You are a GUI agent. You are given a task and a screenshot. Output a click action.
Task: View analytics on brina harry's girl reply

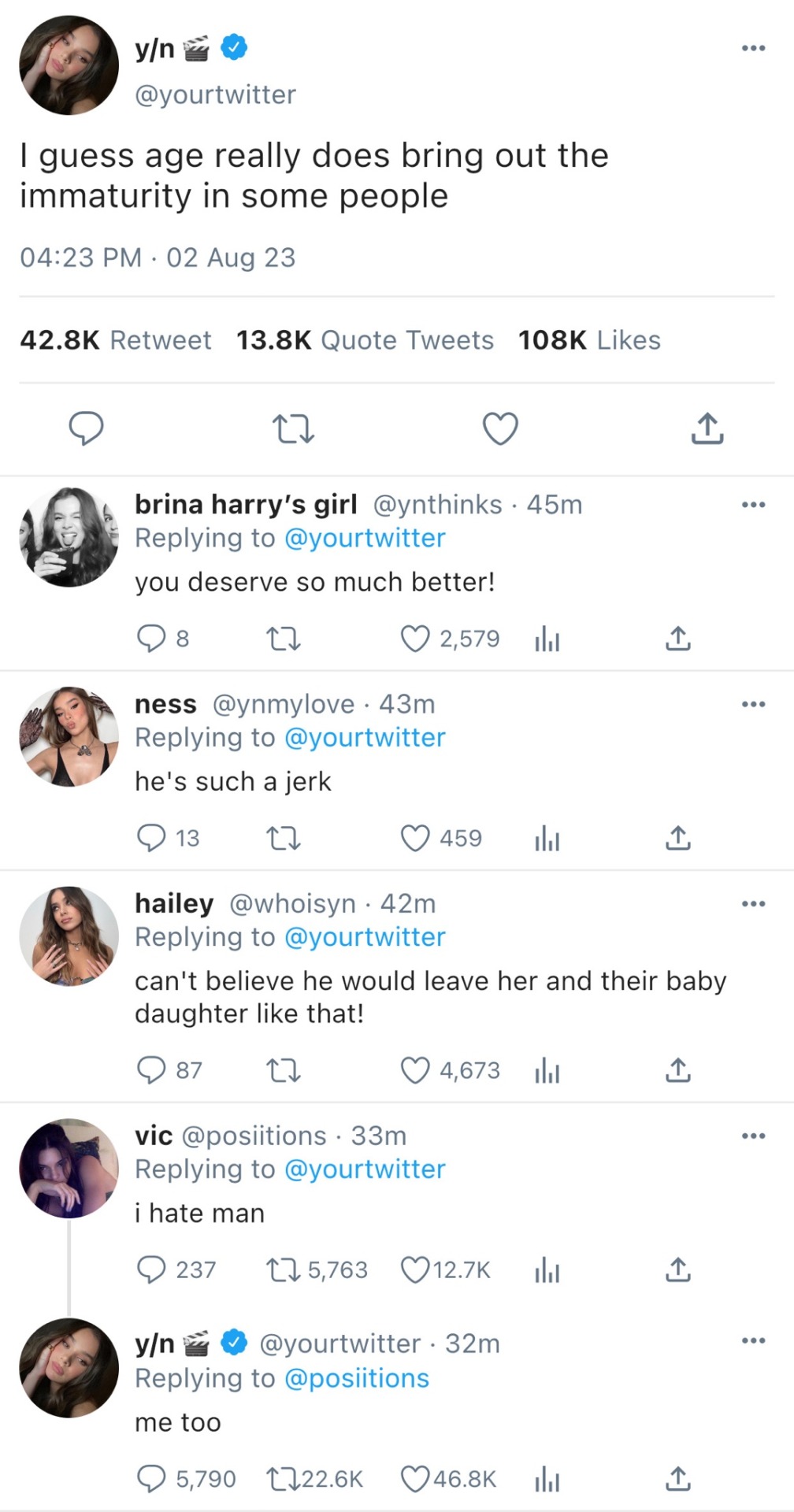coord(547,639)
